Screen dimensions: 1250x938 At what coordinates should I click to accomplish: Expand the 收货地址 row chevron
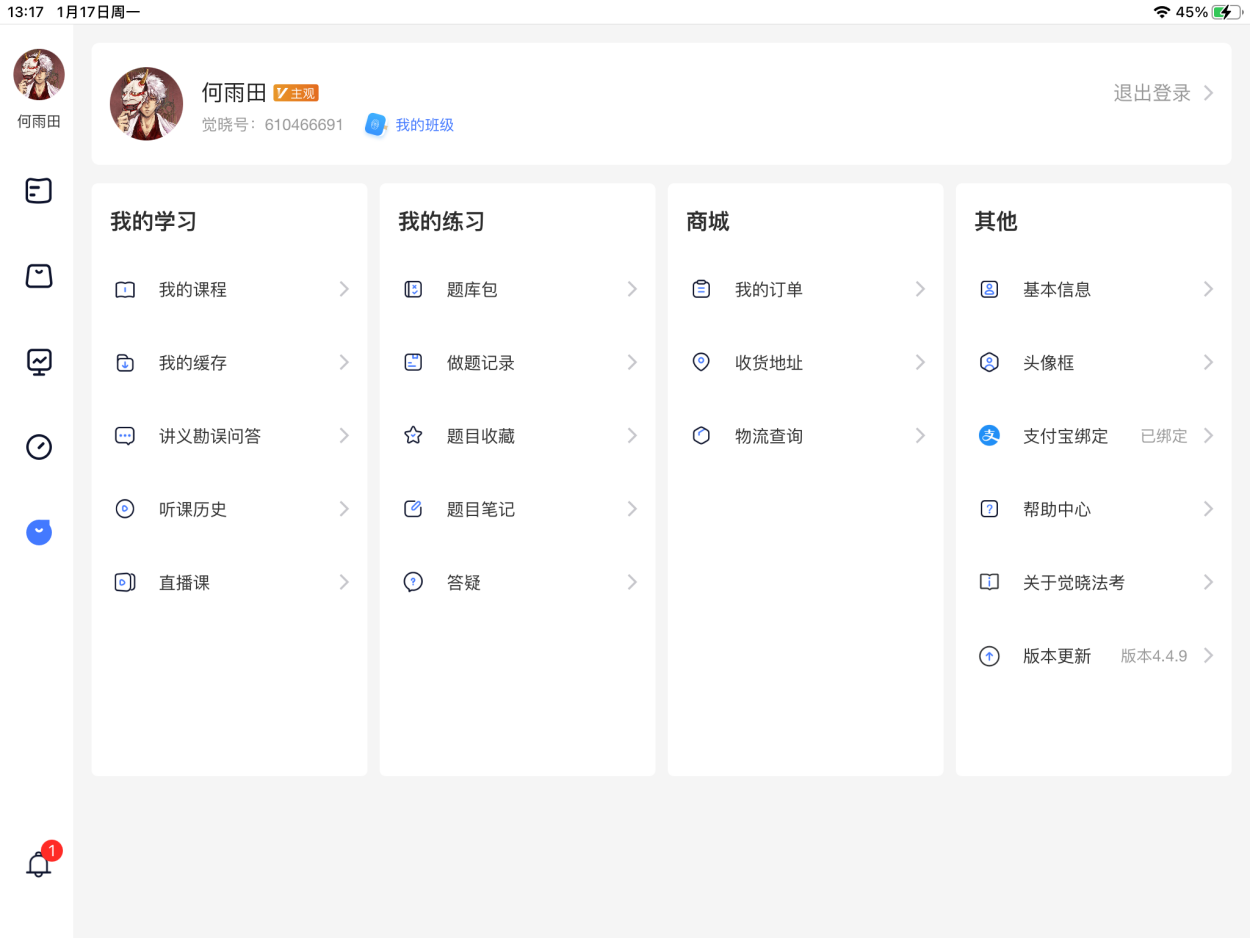[920, 363]
